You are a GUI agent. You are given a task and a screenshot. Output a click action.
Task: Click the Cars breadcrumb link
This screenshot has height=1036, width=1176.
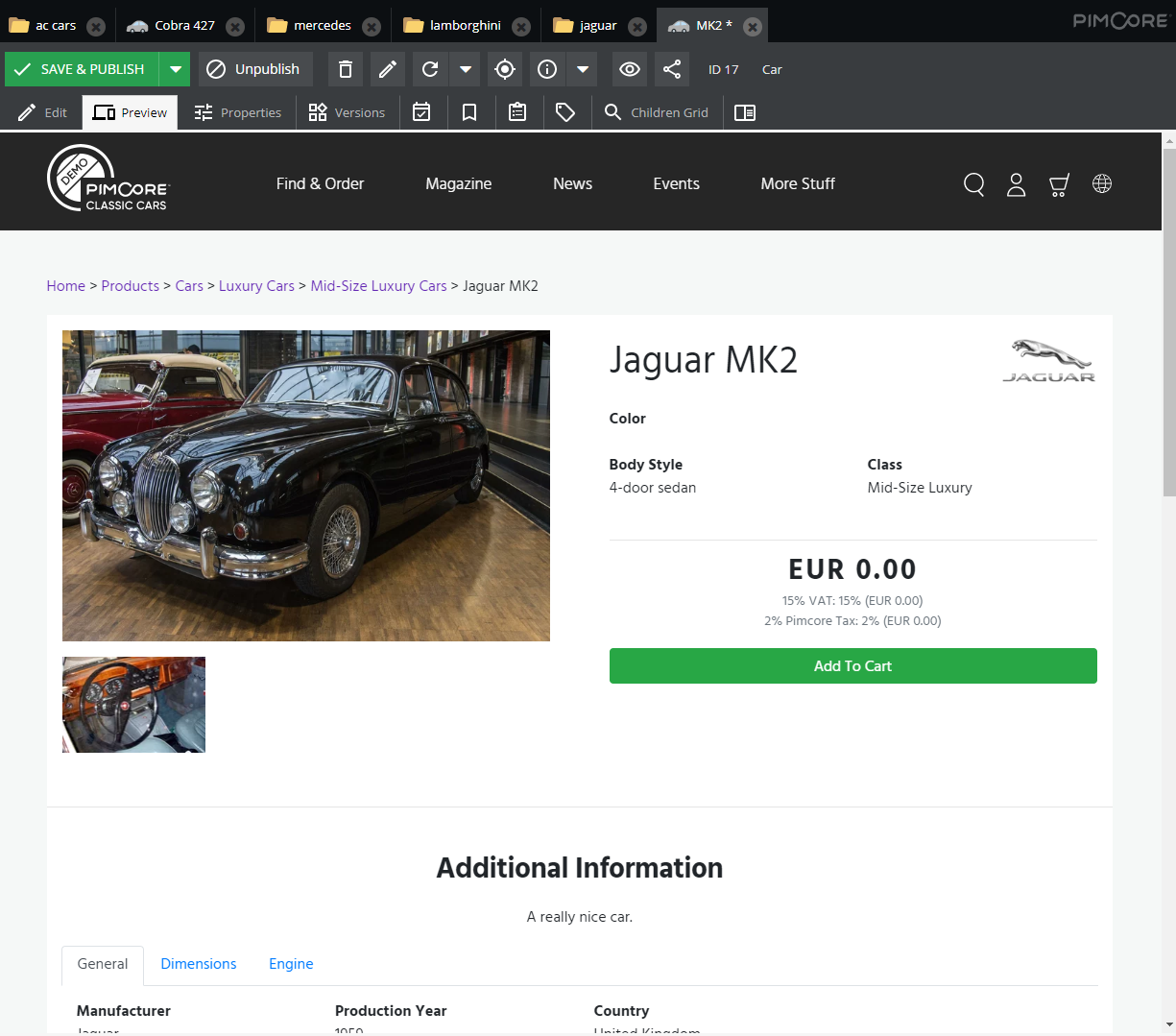[189, 286]
